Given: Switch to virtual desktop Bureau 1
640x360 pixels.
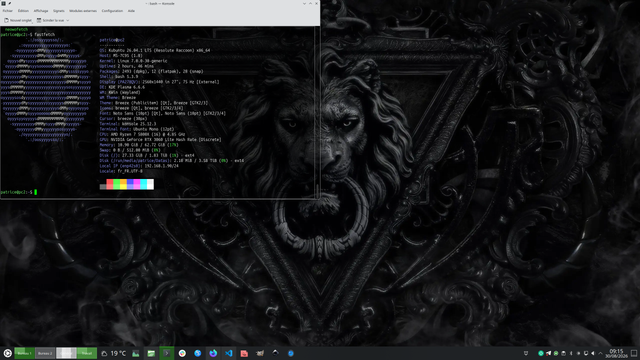Looking at the screenshot, I should pyautogui.click(x=24, y=353).
